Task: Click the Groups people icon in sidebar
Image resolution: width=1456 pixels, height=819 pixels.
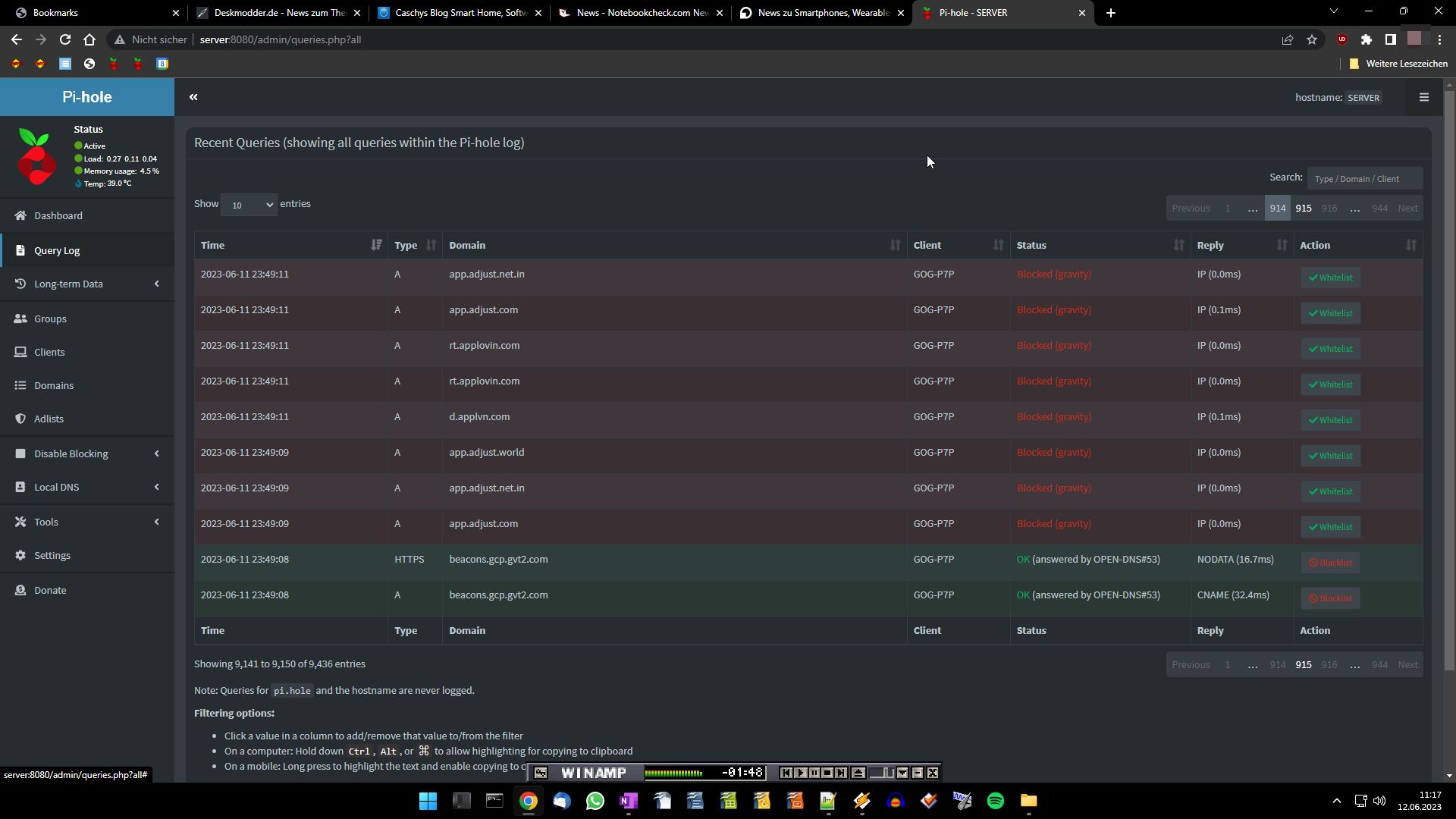Action: (20, 318)
